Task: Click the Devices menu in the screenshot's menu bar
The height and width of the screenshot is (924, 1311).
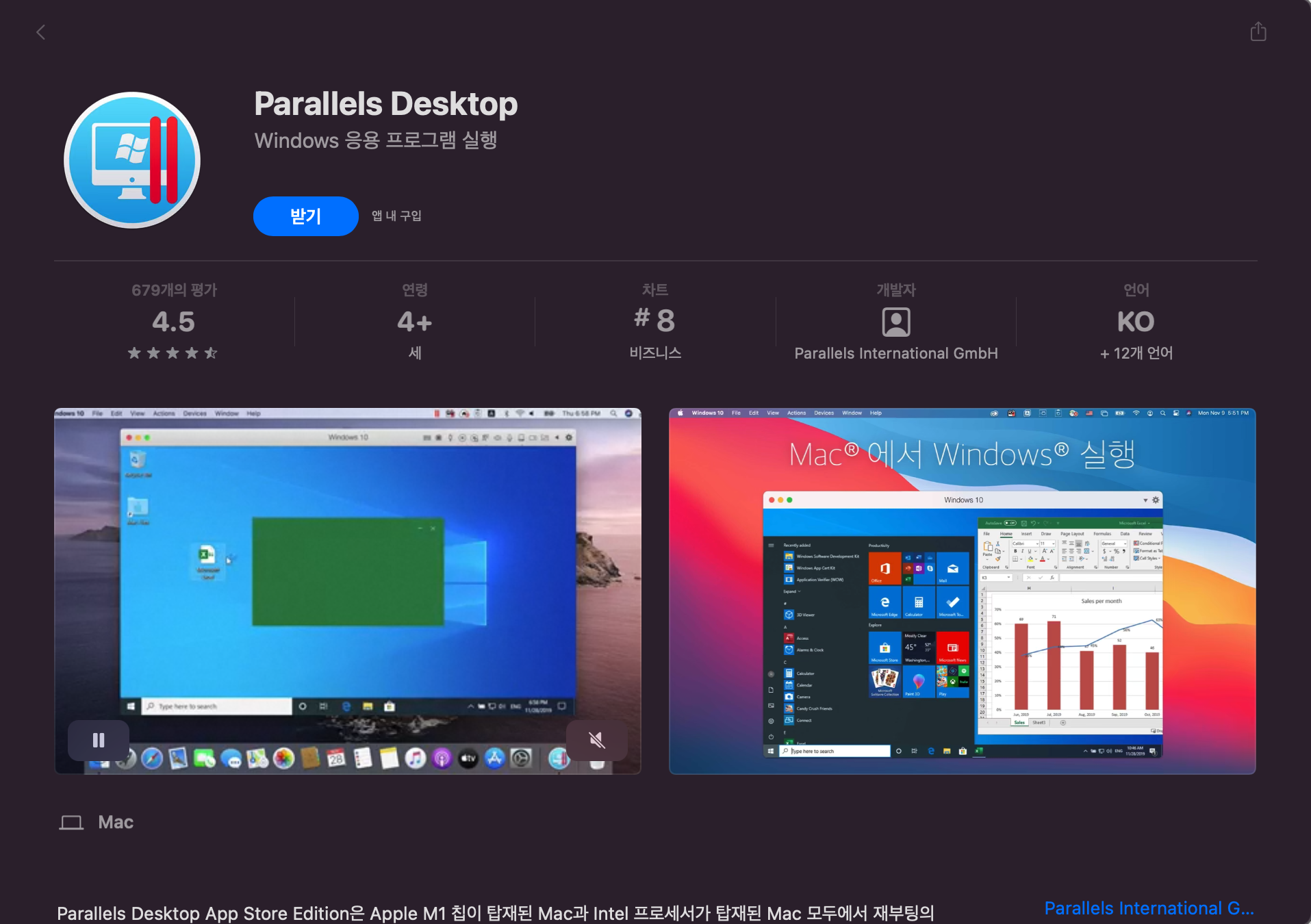Action: point(824,413)
